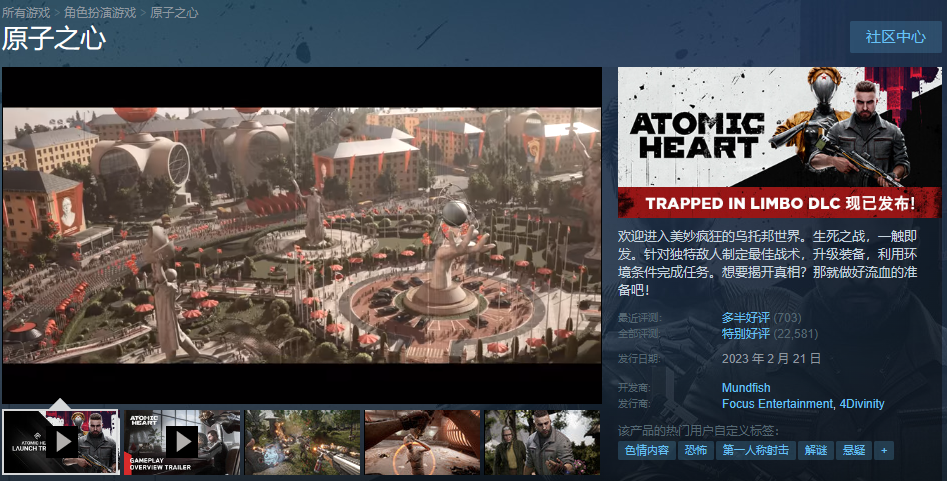Viewport: 947px width, 481px height.
Task: Click the release date 2023 年 2 月 21 日
Action: pyautogui.click(x=771, y=359)
